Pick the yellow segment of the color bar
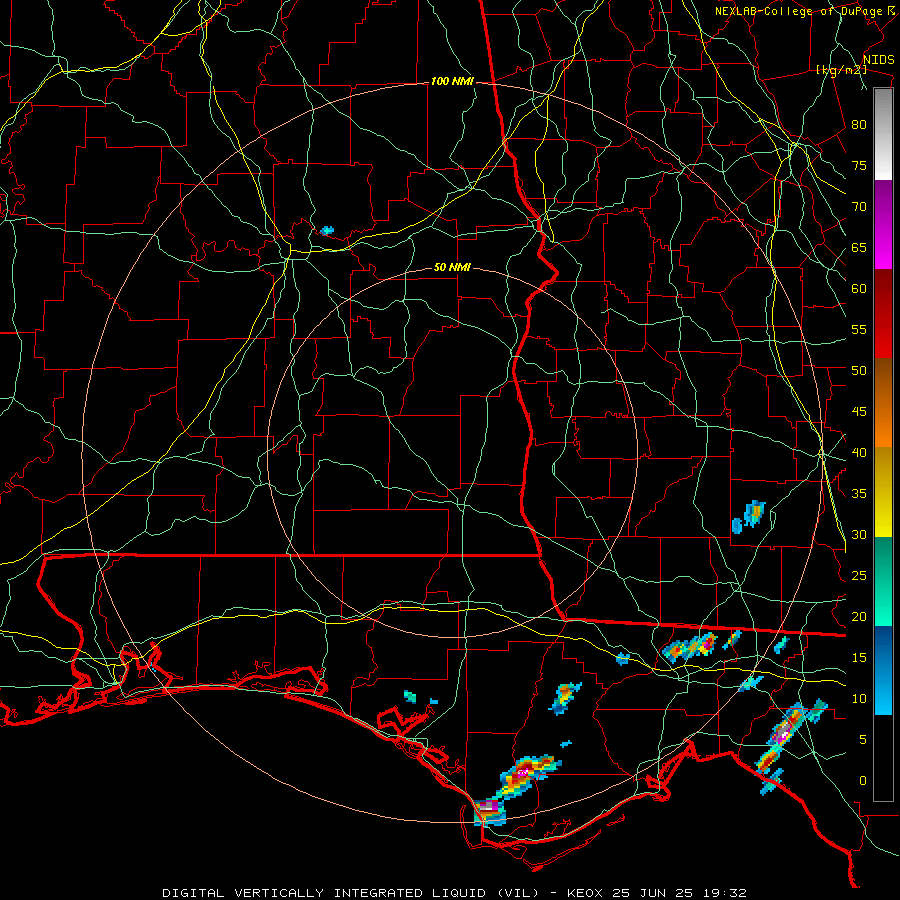This screenshot has height=900, width=900. 883,492
